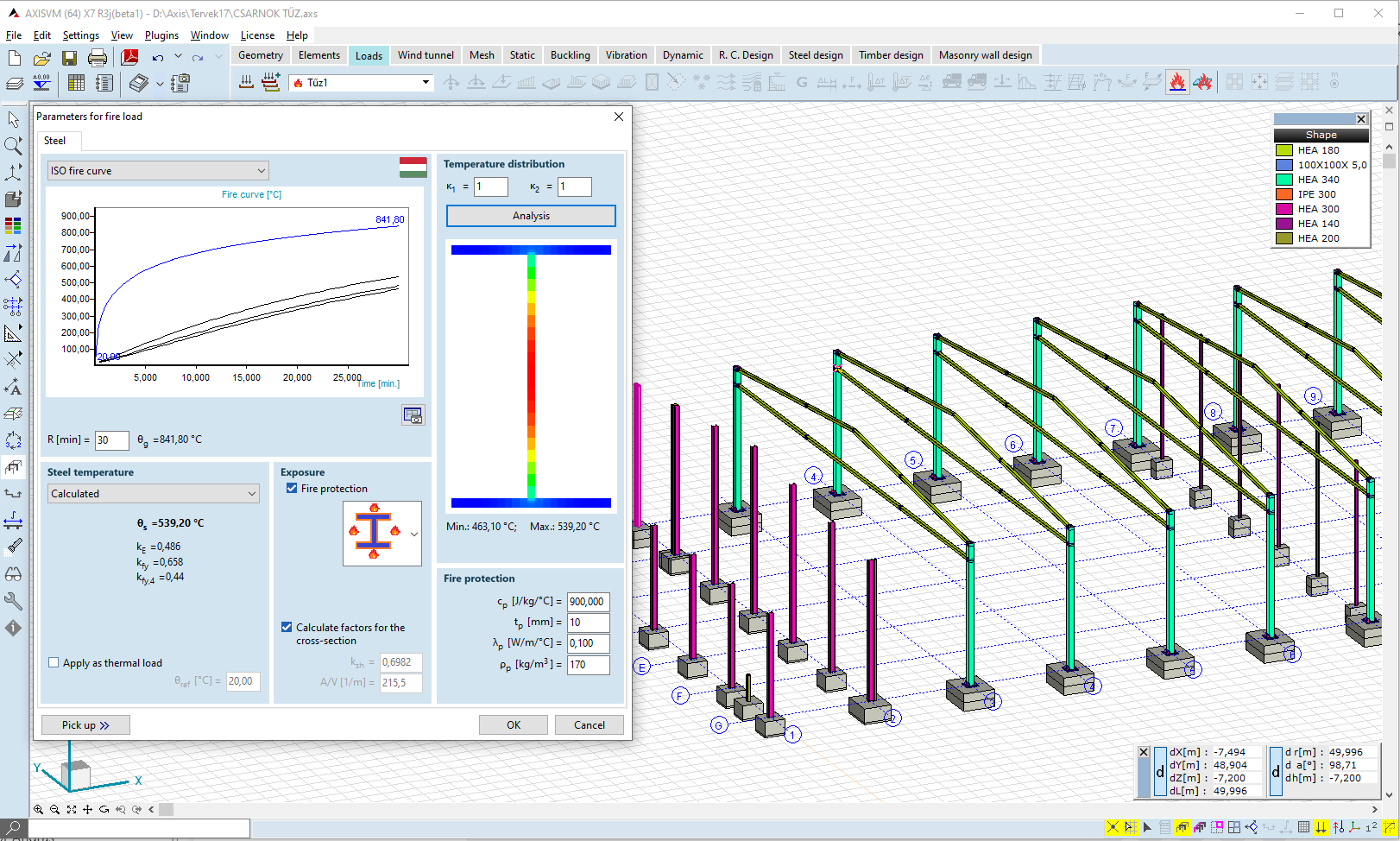Open the Plugins menu
The width and height of the screenshot is (1400, 841).
161,35
